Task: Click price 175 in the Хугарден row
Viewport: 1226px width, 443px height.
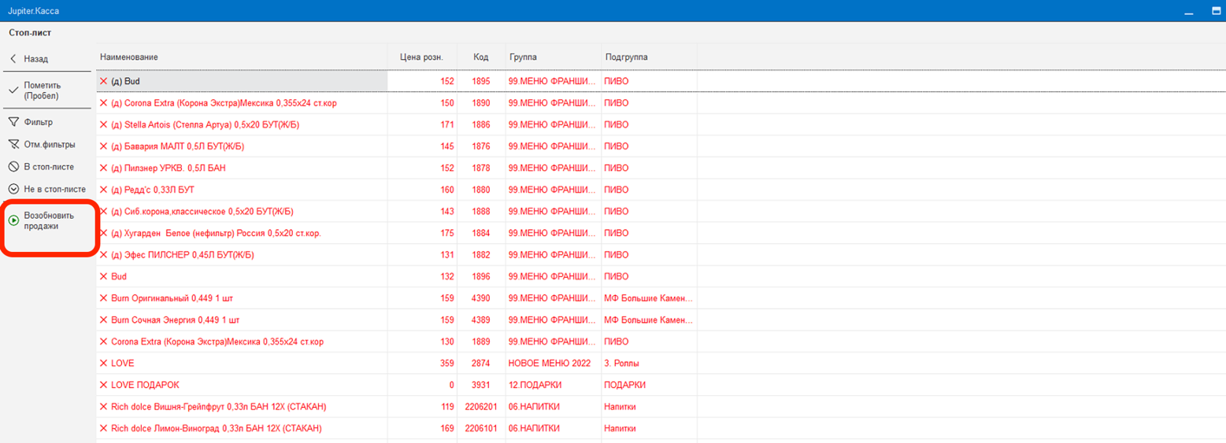Action: (x=446, y=233)
